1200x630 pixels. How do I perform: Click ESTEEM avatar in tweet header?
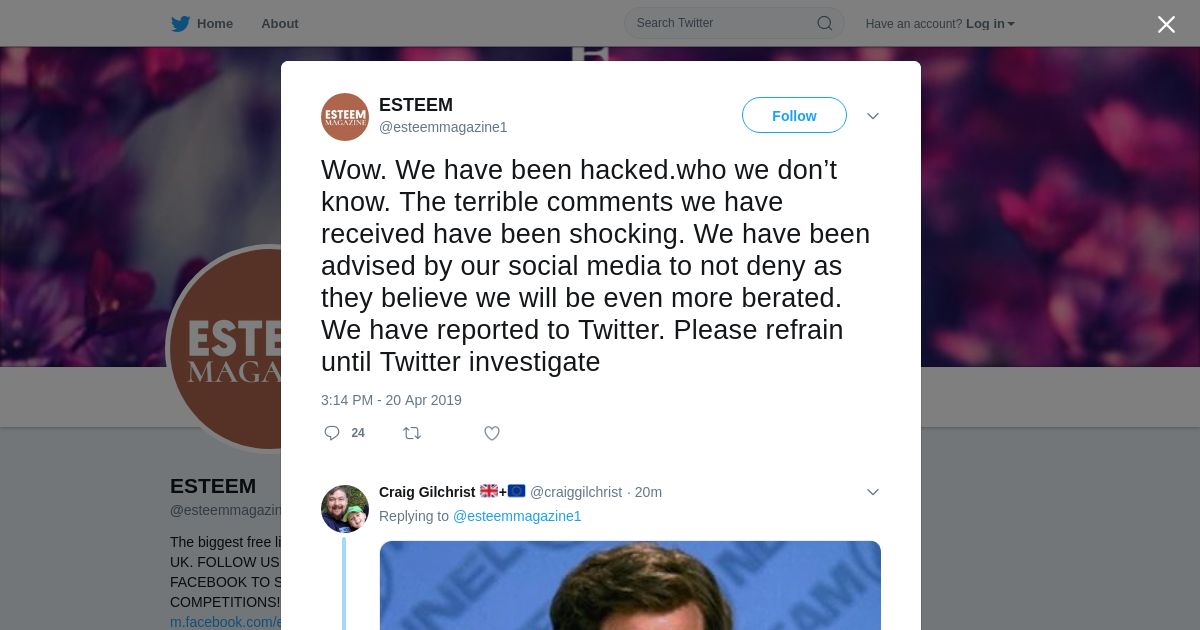click(345, 117)
